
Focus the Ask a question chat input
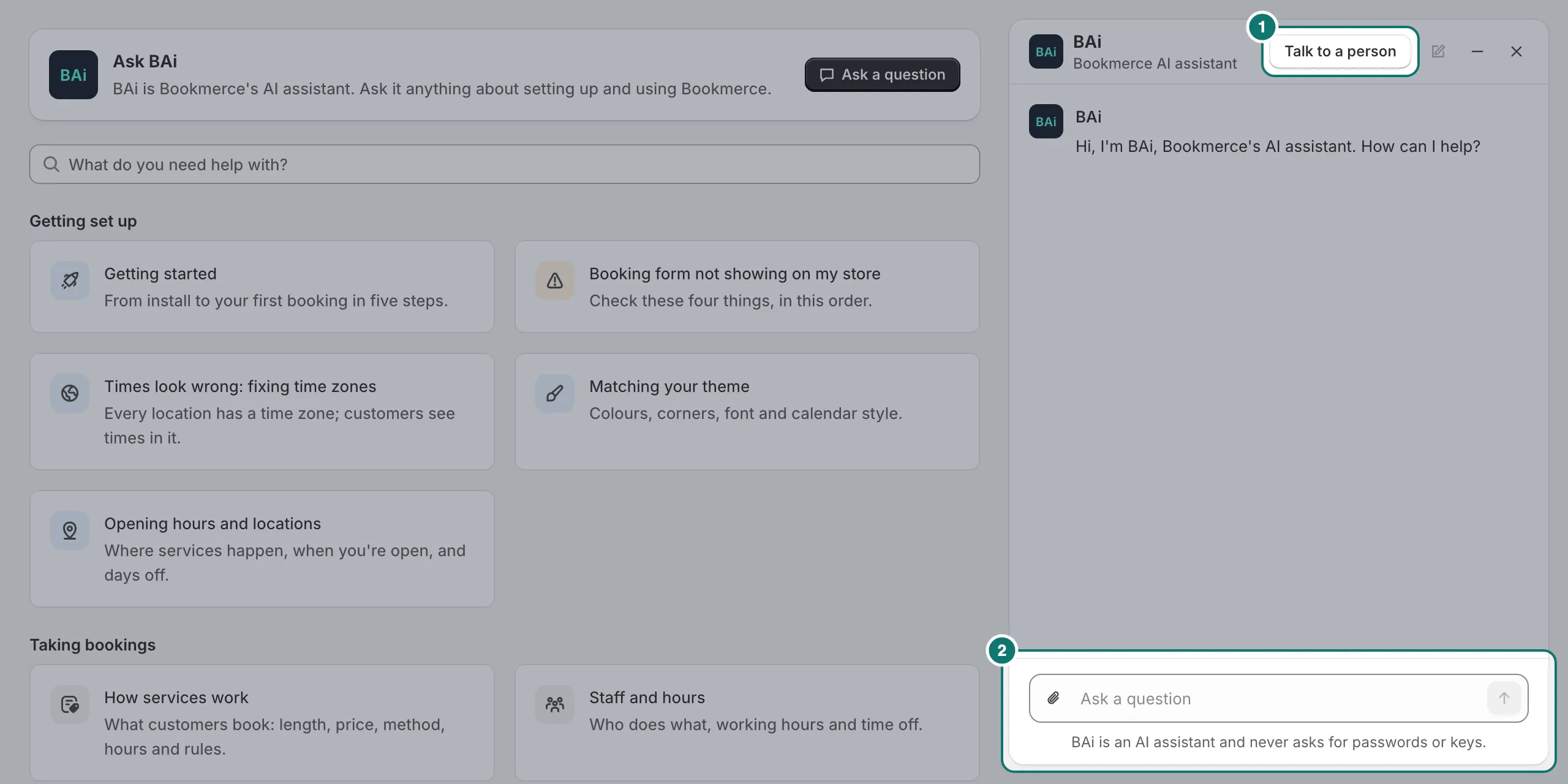tap(1279, 698)
